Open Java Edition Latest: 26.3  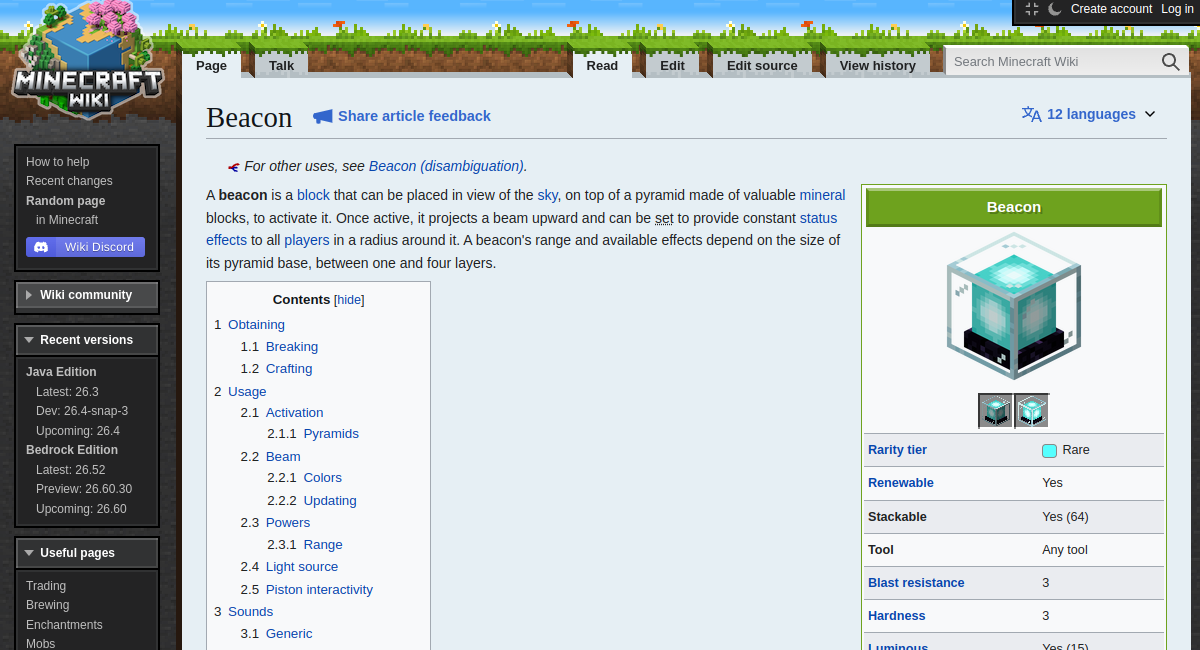67,392
